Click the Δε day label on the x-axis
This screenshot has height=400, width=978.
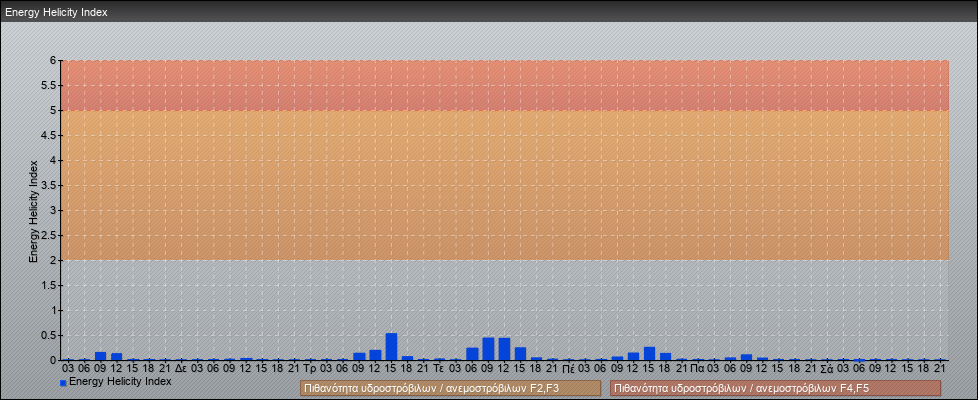[x=181, y=369]
